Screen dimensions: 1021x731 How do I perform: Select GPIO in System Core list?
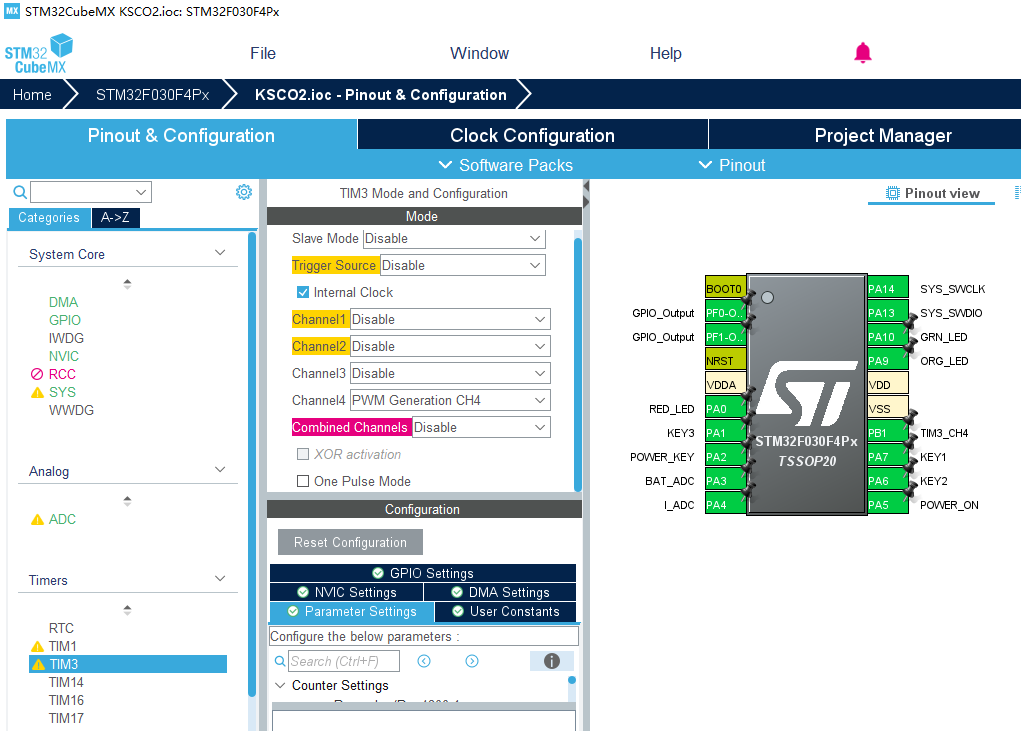point(64,320)
